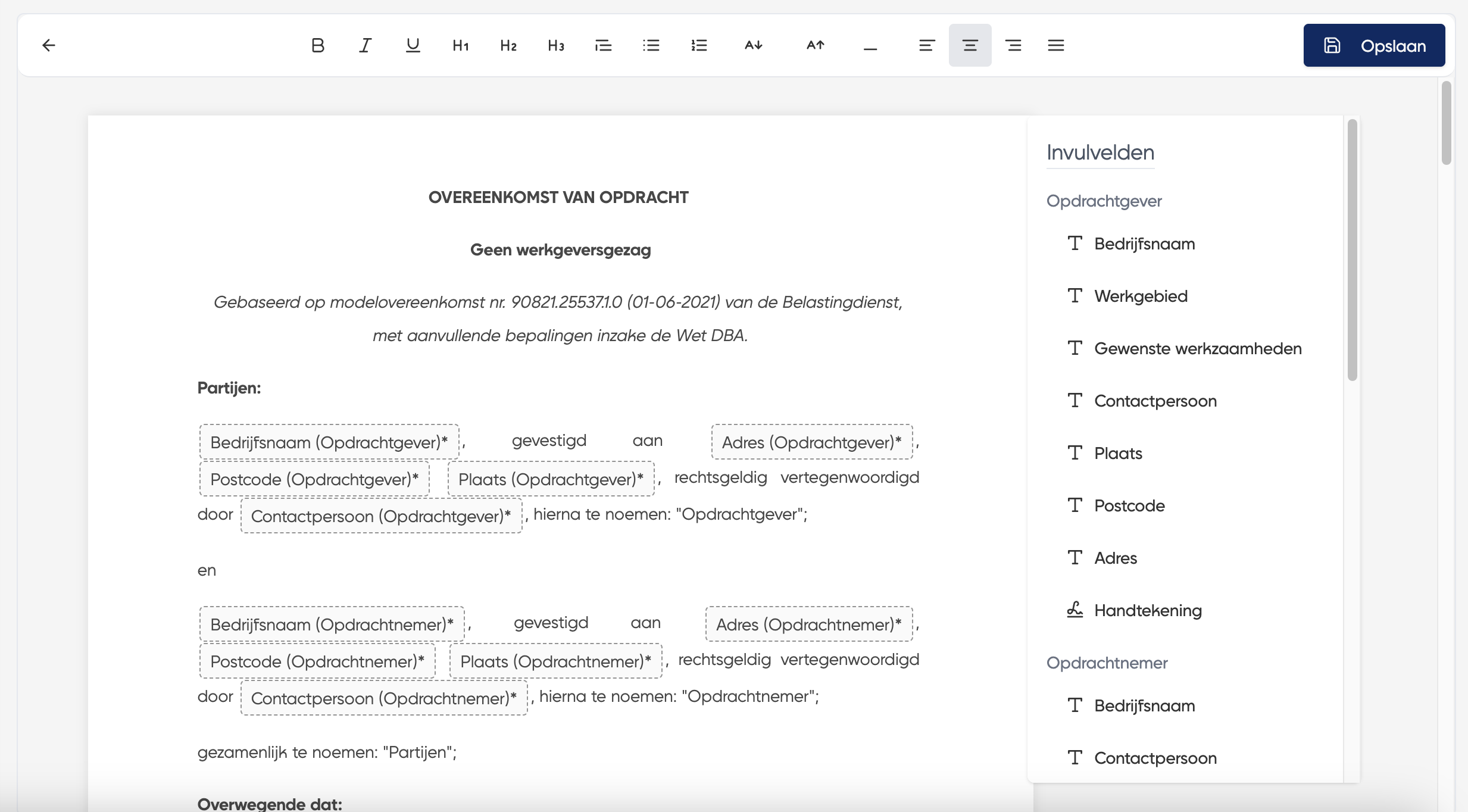Click Postcode (Opdrachtnemer) placeholder

pos(317,661)
